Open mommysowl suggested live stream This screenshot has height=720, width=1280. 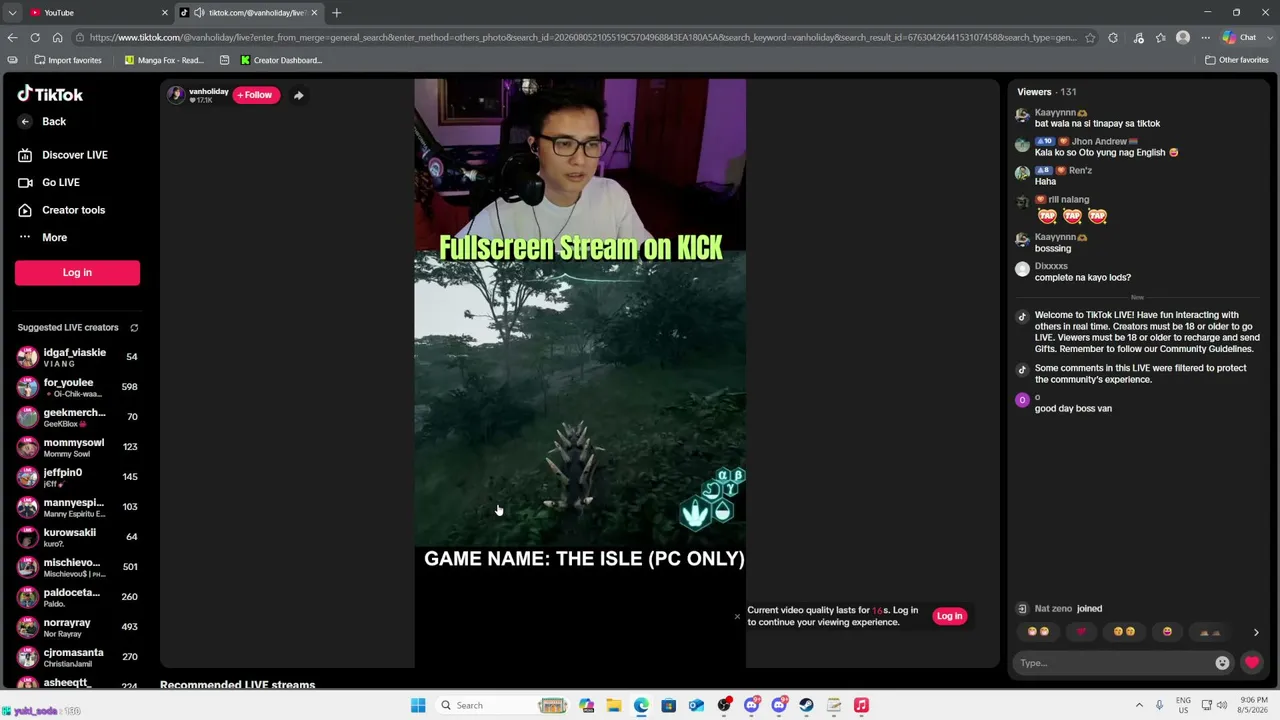pos(77,447)
